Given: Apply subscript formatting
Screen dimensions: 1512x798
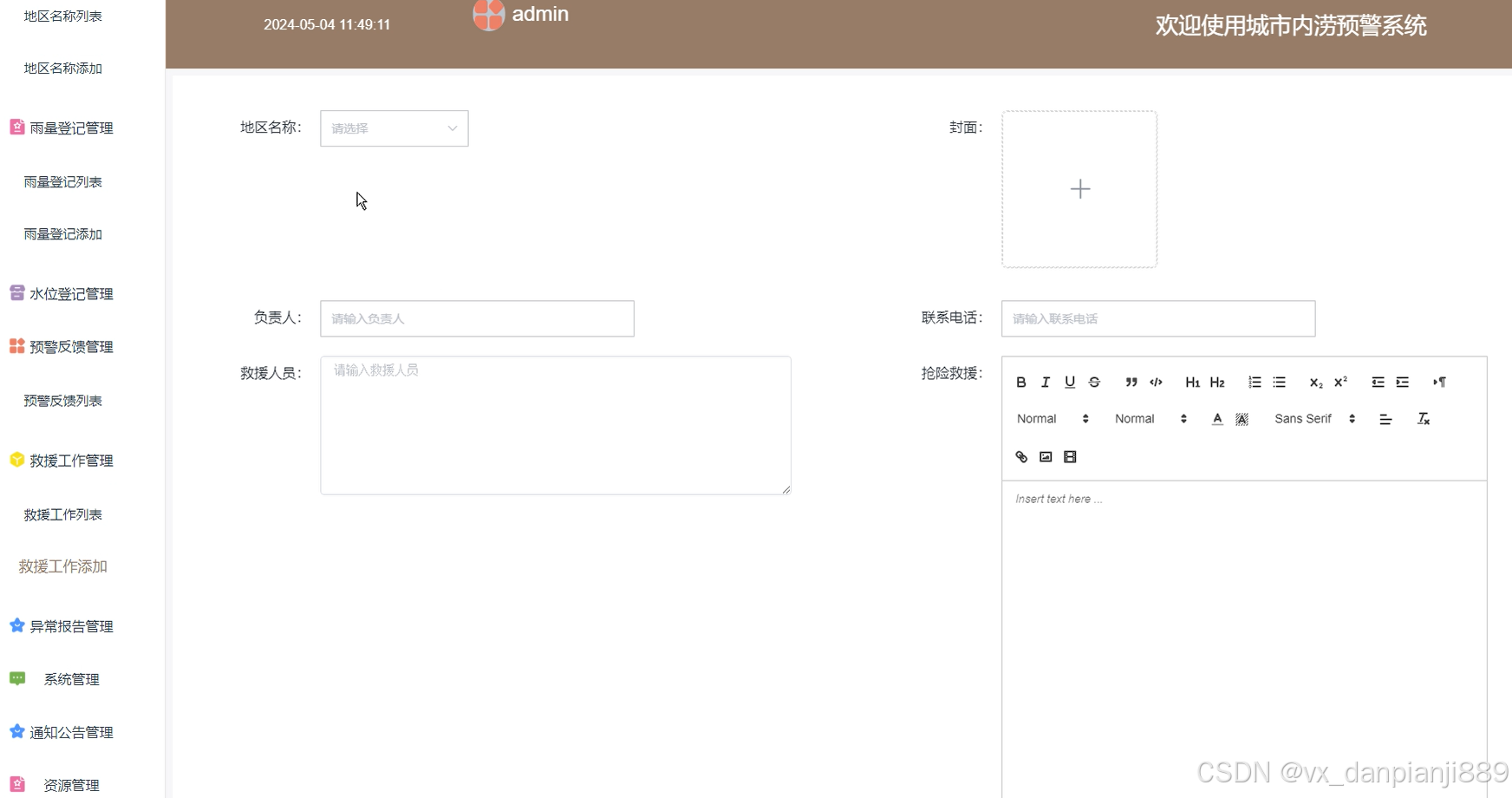Looking at the screenshot, I should (1316, 383).
